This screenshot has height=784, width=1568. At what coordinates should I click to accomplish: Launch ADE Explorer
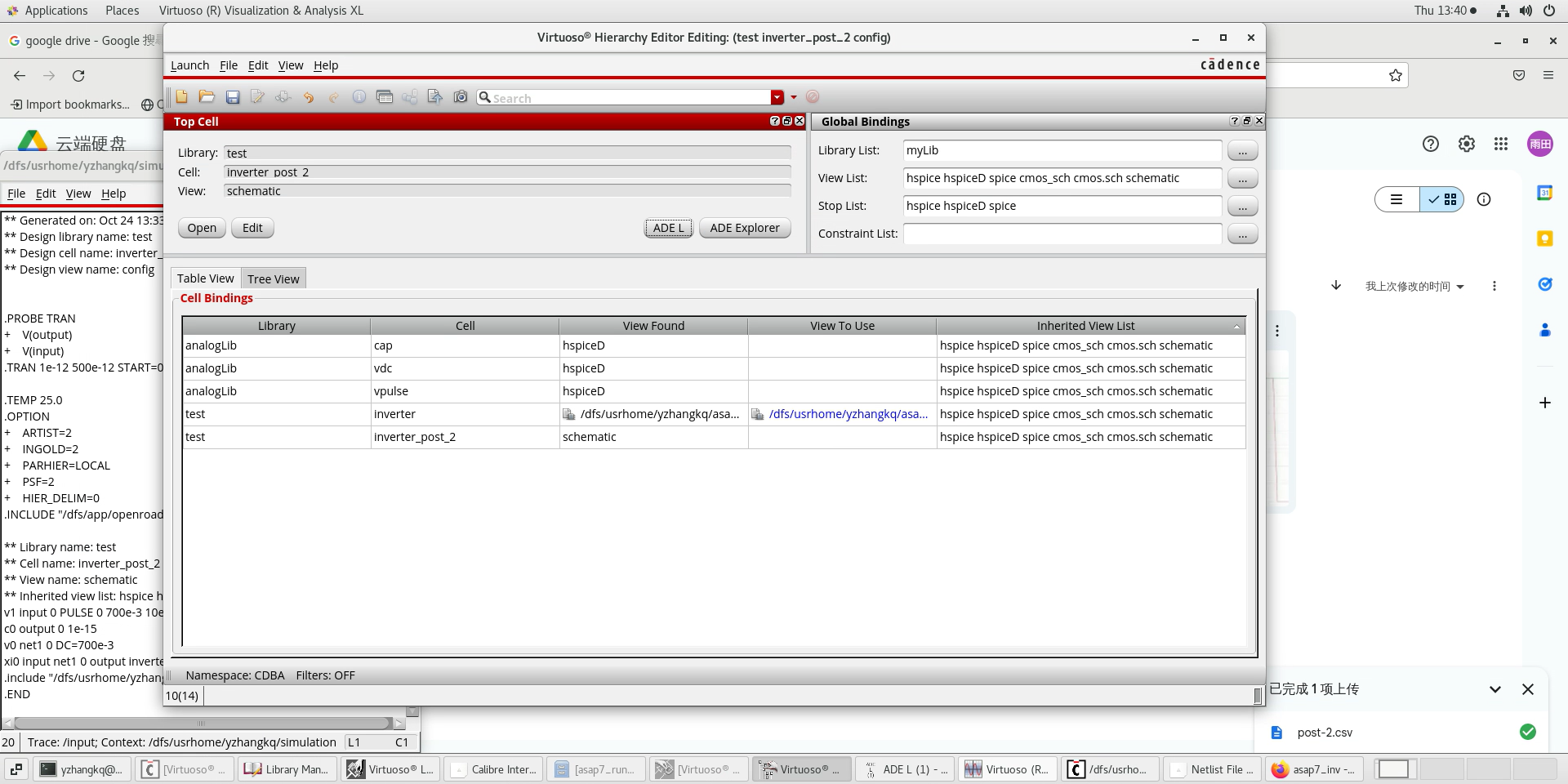(745, 228)
